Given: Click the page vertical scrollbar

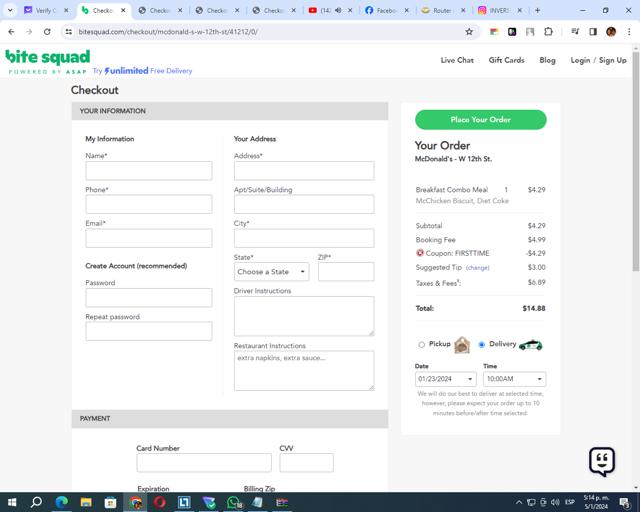Looking at the screenshot, I should (636, 161).
